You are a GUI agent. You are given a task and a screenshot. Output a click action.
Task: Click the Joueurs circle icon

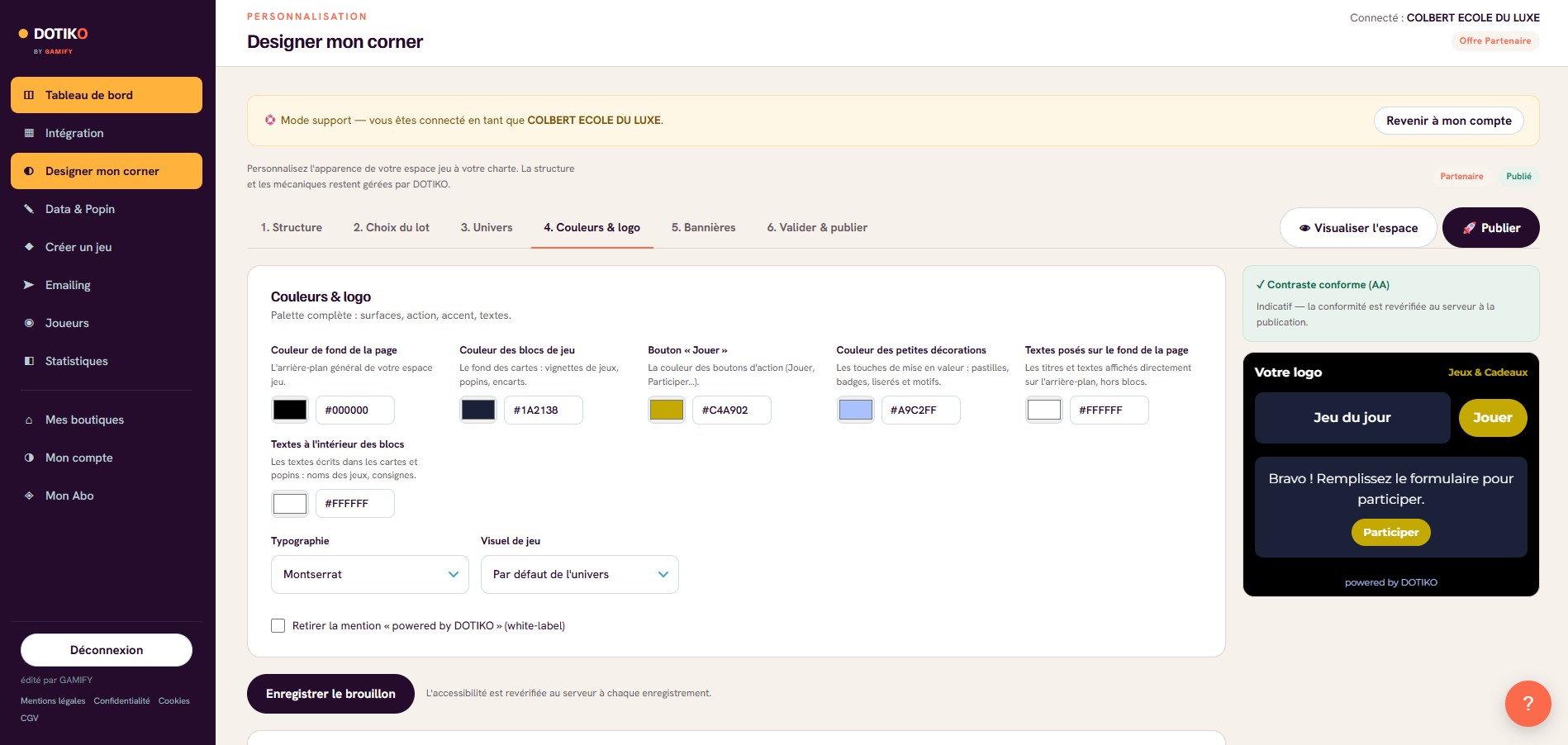[29, 323]
